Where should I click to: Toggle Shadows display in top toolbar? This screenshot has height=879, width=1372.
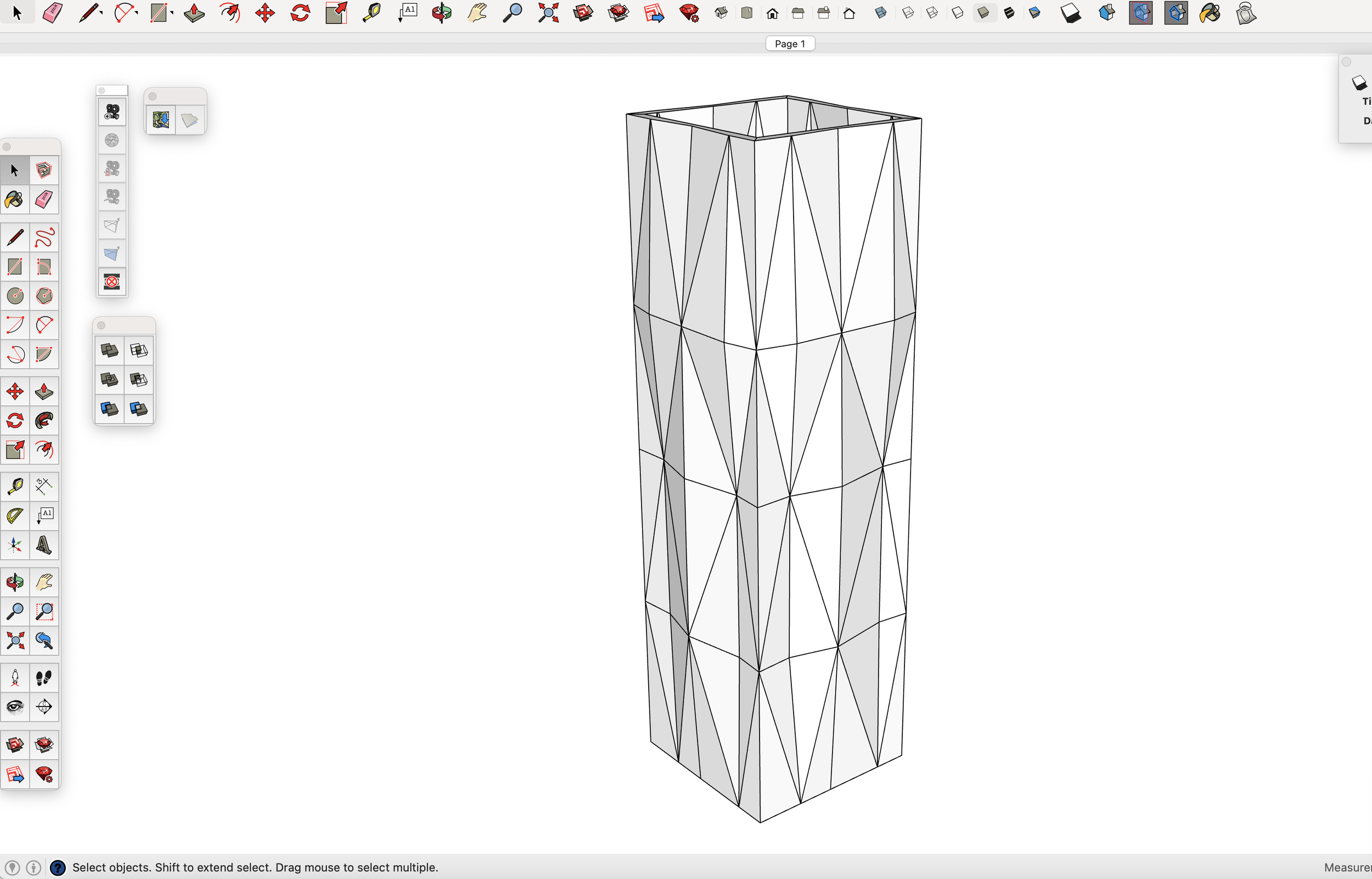1070,13
